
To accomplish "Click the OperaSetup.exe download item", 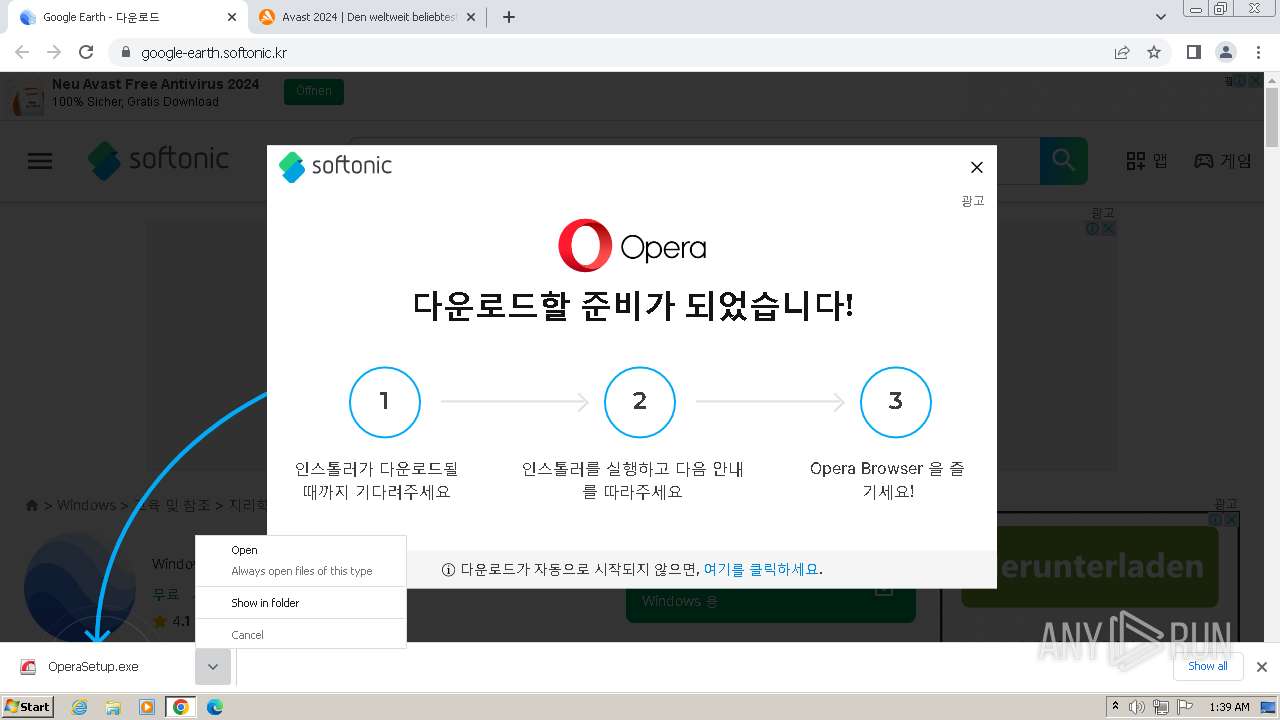I will tap(95, 667).
